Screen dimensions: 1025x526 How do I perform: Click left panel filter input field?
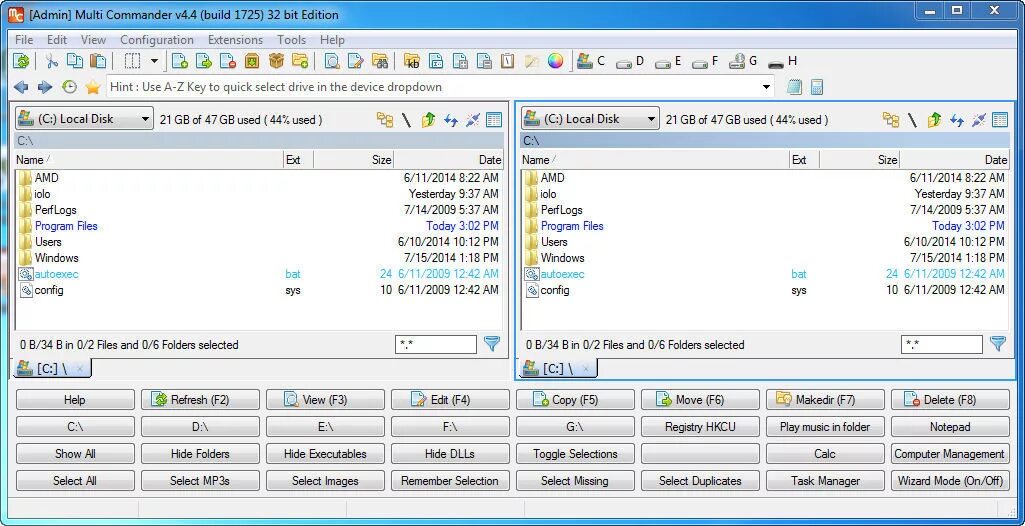(436, 344)
